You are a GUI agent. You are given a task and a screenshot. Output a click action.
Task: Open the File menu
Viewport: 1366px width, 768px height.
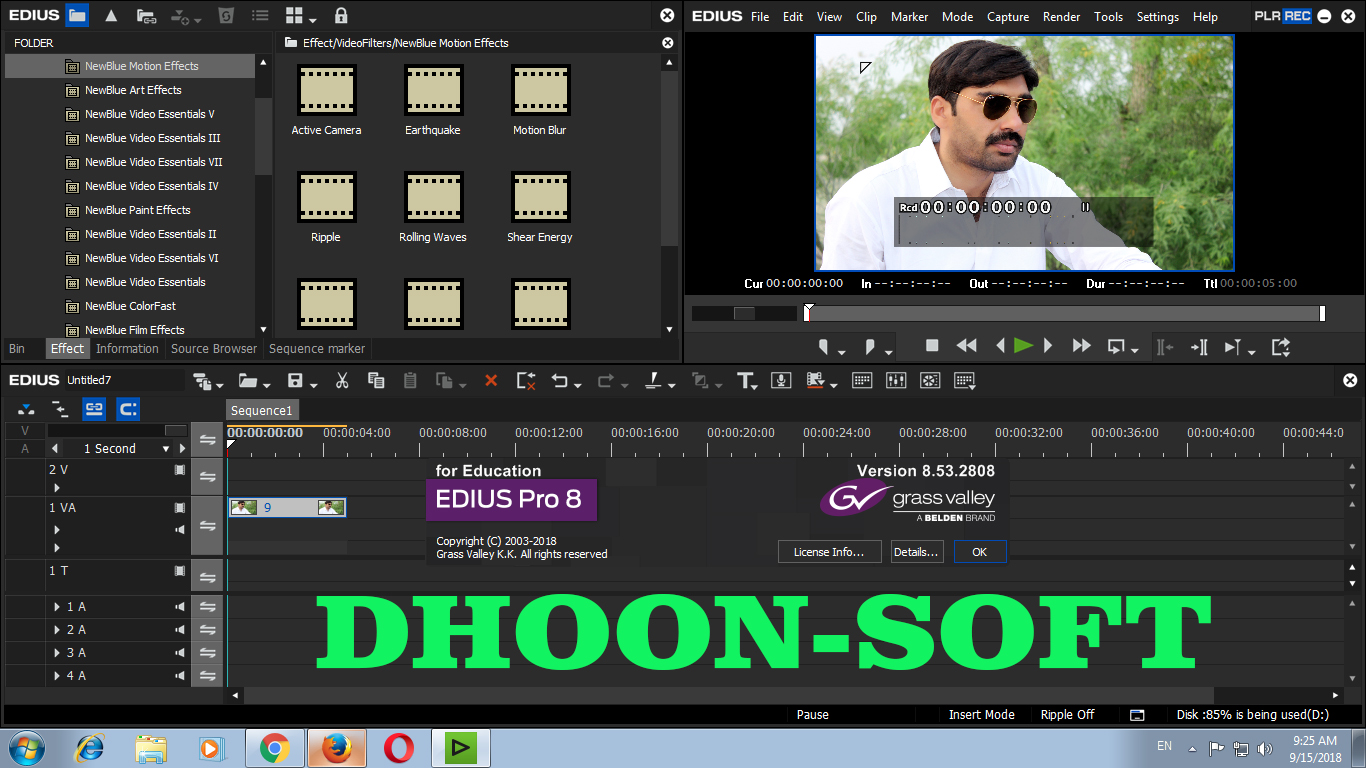(760, 16)
